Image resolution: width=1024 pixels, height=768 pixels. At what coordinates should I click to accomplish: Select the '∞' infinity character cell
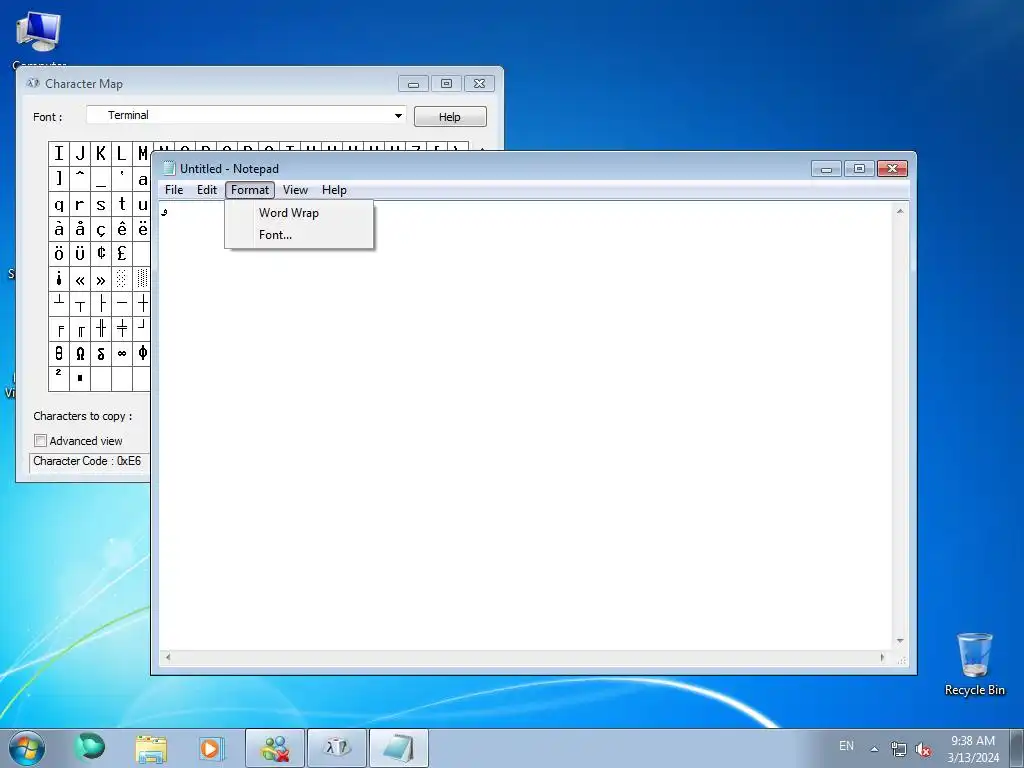121,353
